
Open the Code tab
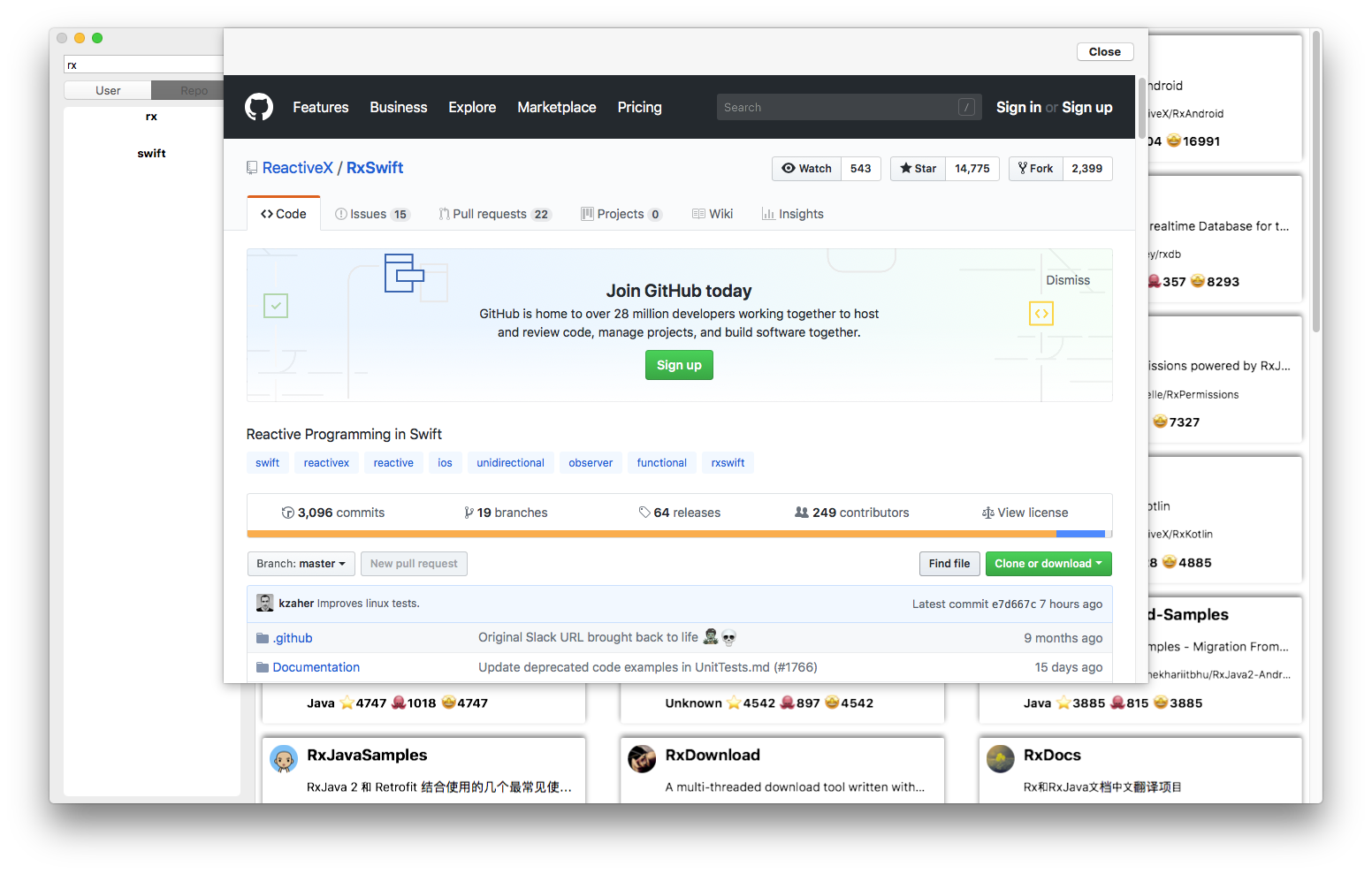point(283,214)
